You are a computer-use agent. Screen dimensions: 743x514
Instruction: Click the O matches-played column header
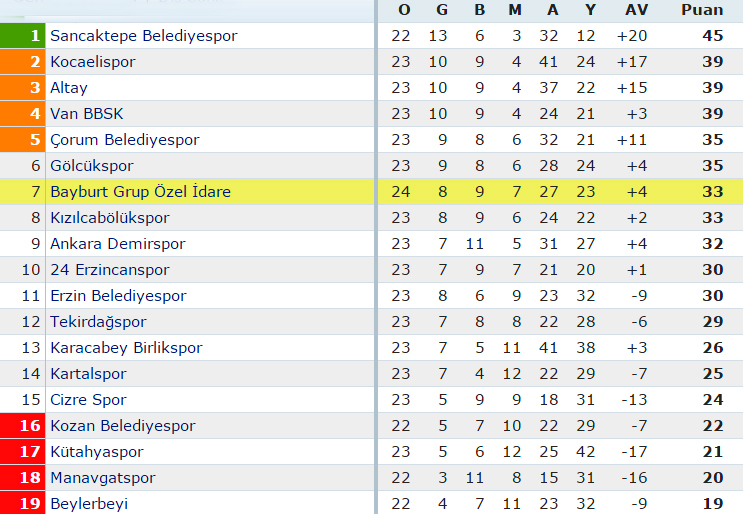(x=404, y=10)
